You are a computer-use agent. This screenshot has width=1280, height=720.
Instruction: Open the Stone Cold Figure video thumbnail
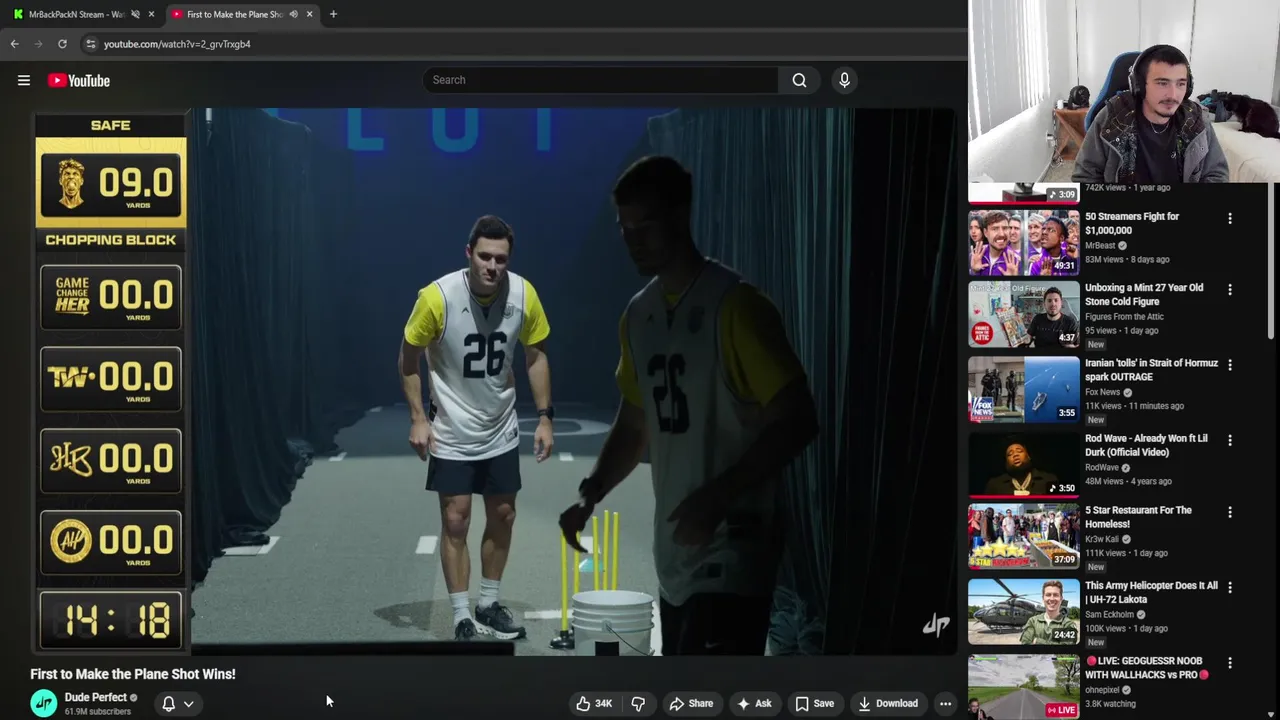pos(1024,314)
